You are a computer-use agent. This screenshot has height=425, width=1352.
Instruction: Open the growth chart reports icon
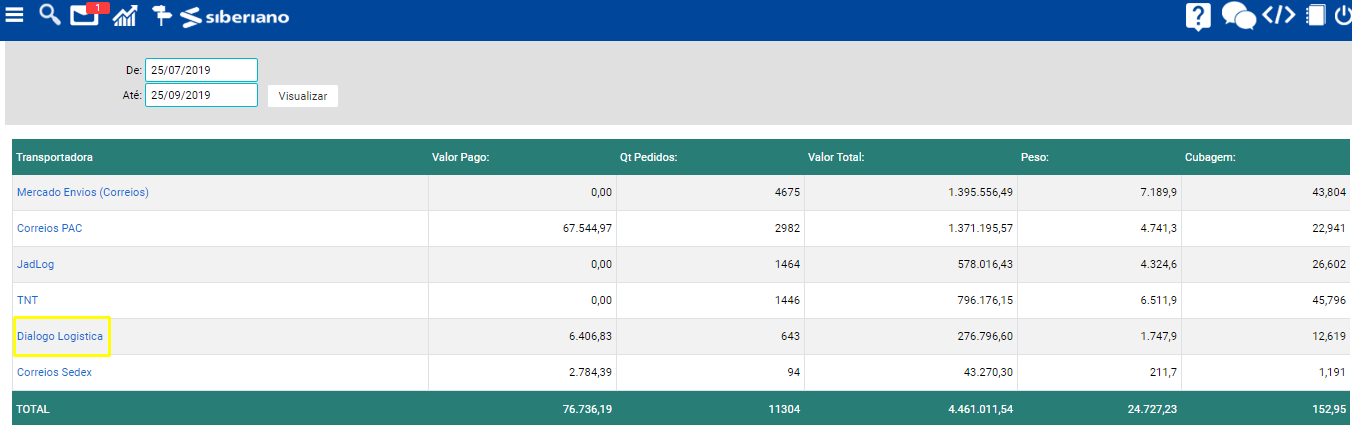click(x=125, y=16)
